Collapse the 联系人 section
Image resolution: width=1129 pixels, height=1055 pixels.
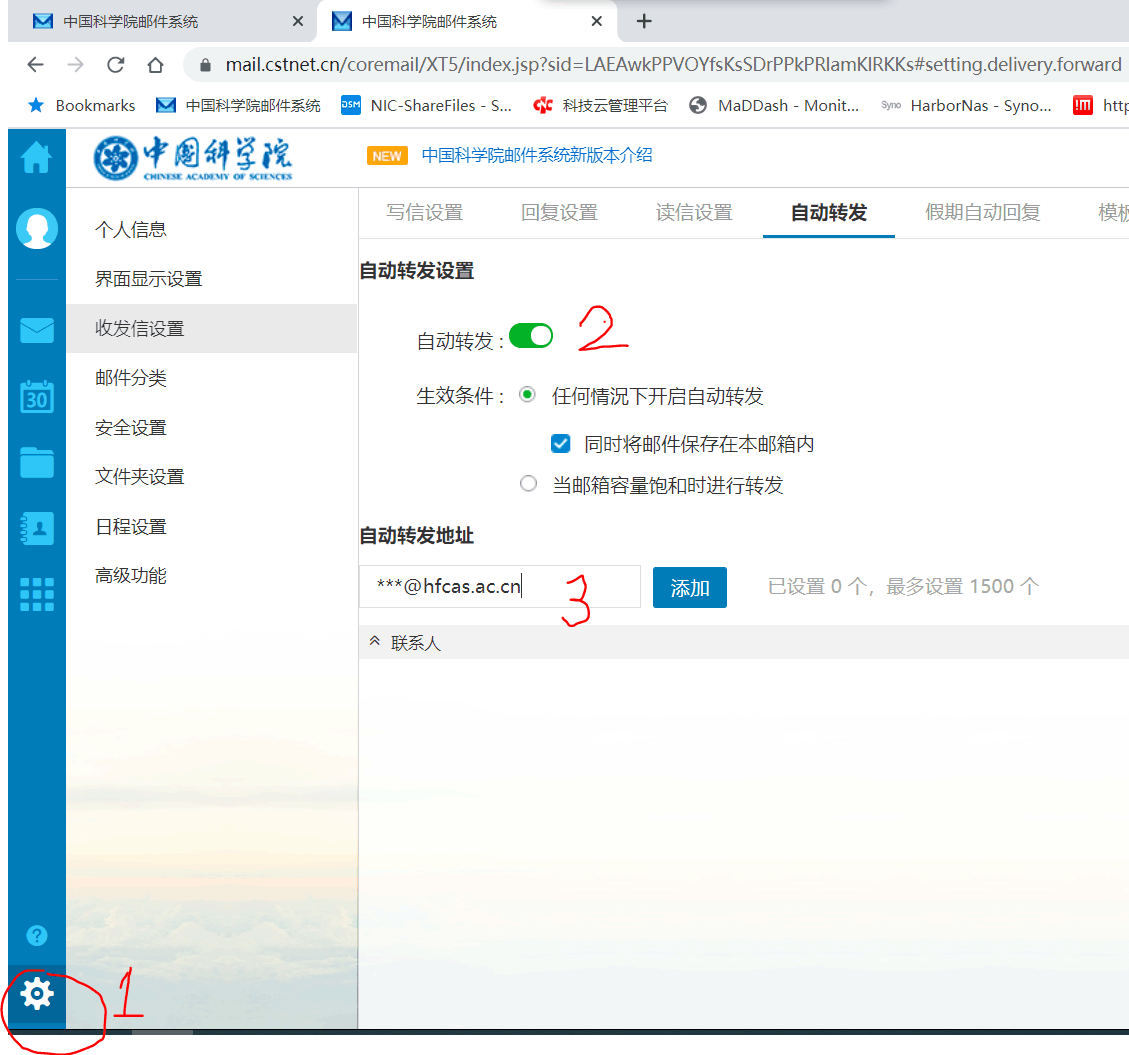point(375,643)
